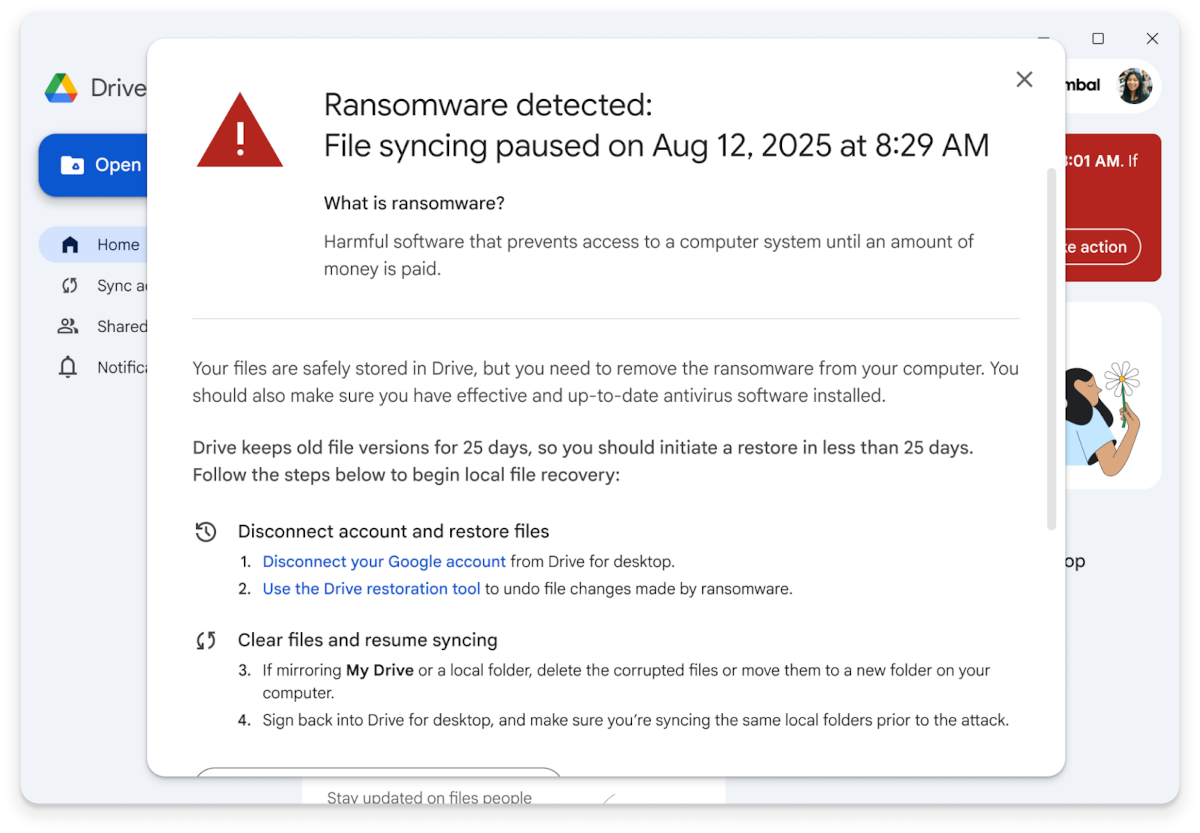1200x833 pixels.
Task: Open Notifications using the bell icon
Action: (x=67, y=366)
